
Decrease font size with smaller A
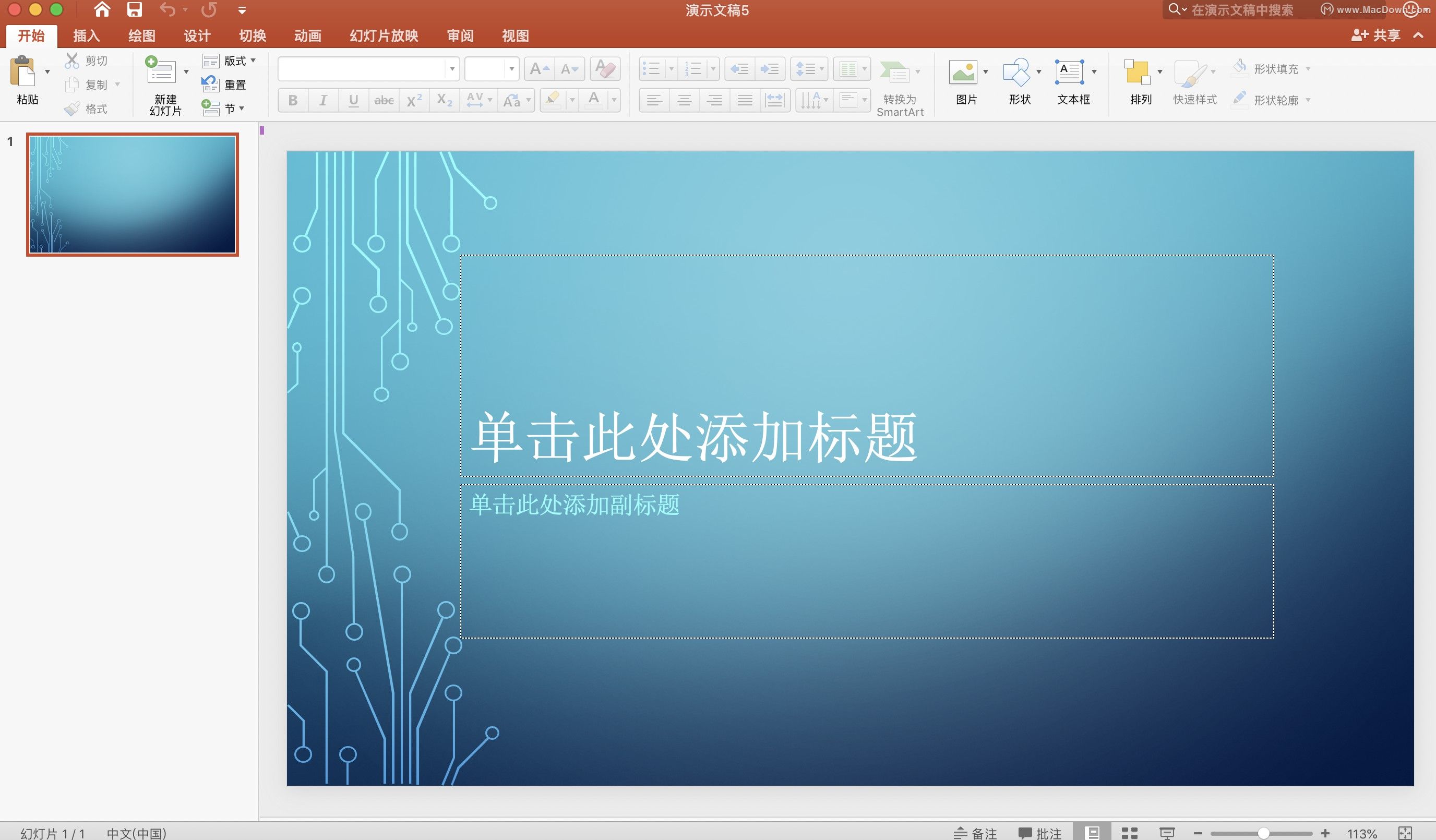[x=569, y=69]
